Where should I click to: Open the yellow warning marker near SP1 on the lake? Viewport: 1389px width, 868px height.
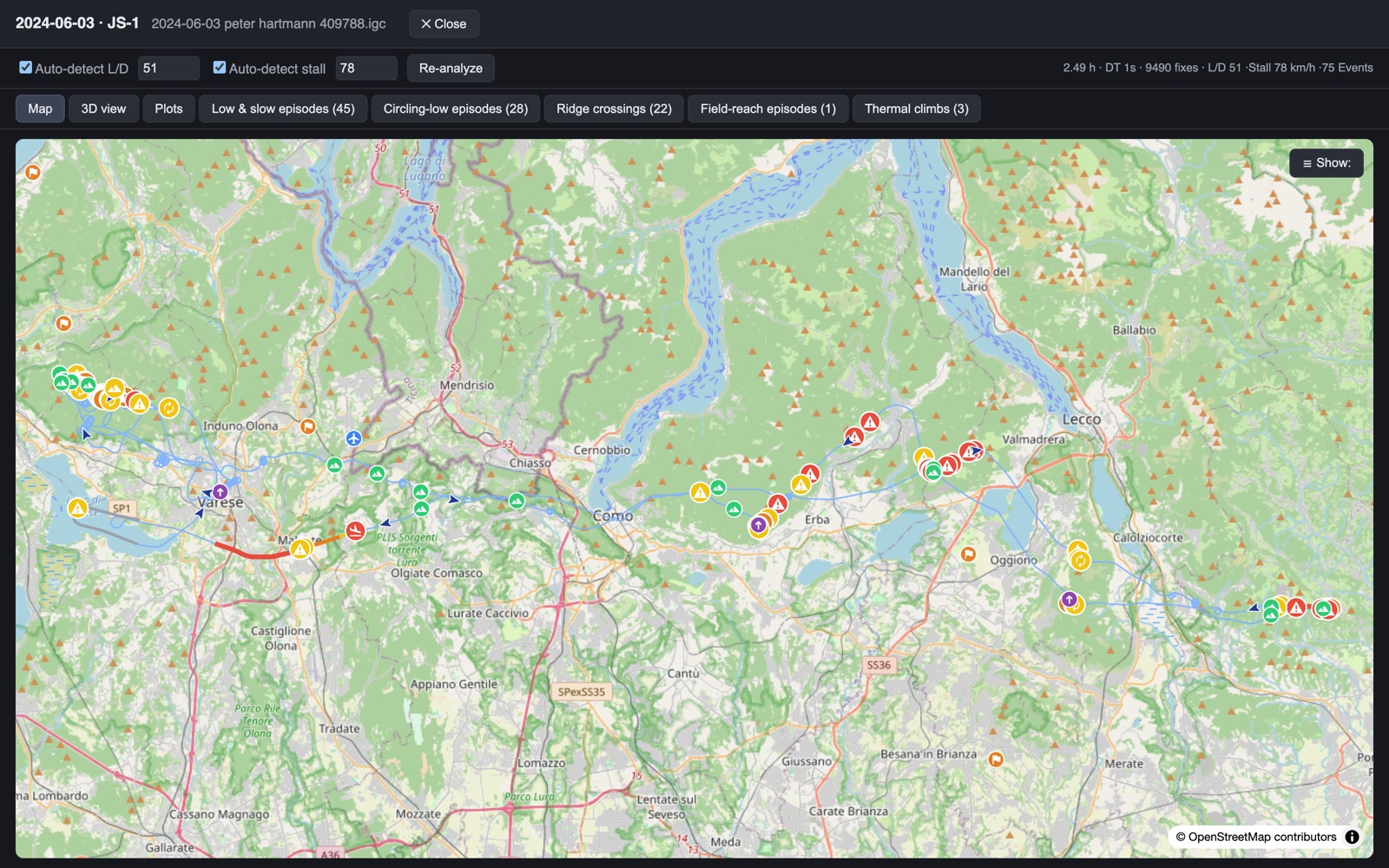coord(77,508)
